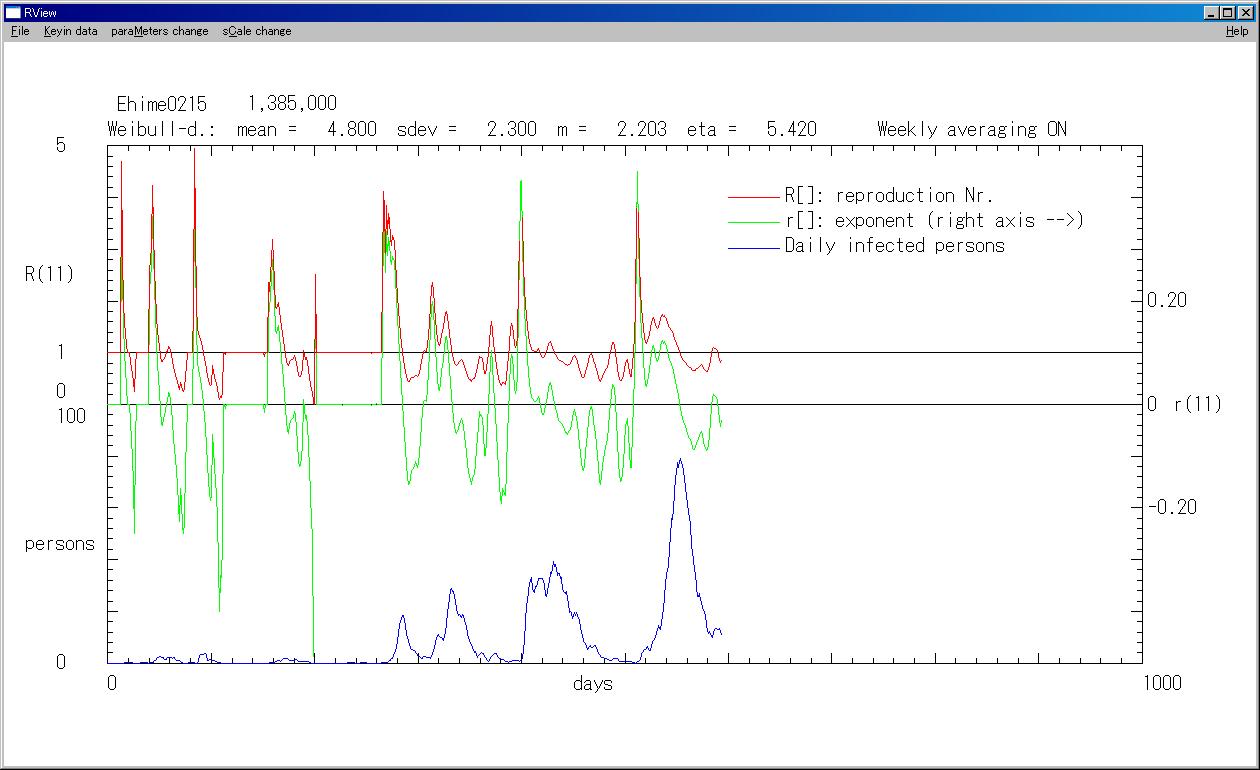Image resolution: width=1260 pixels, height=770 pixels.
Task: Click the sdev value "2.300"
Action: click(x=511, y=129)
